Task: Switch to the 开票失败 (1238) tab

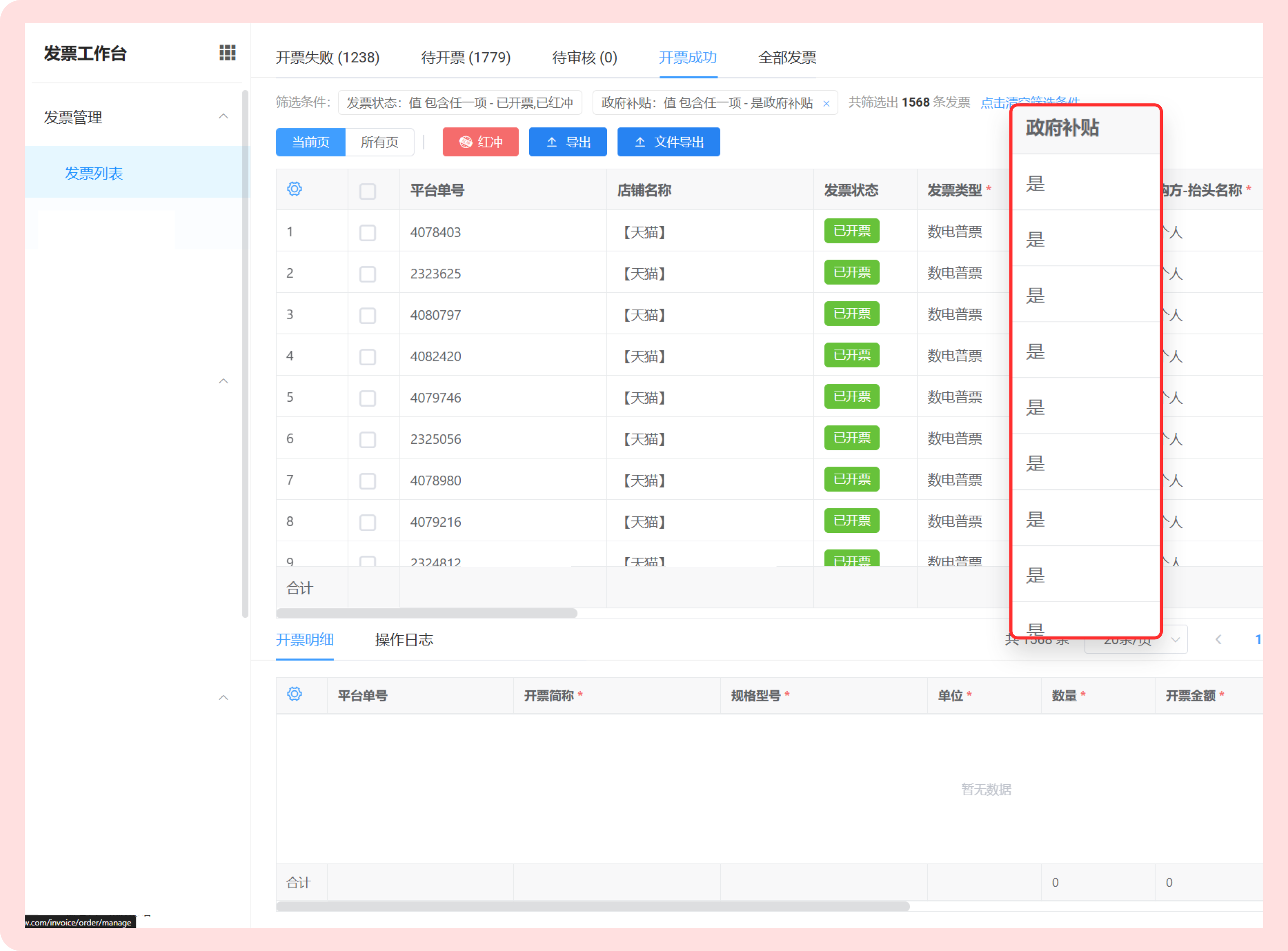Action: point(328,57)
